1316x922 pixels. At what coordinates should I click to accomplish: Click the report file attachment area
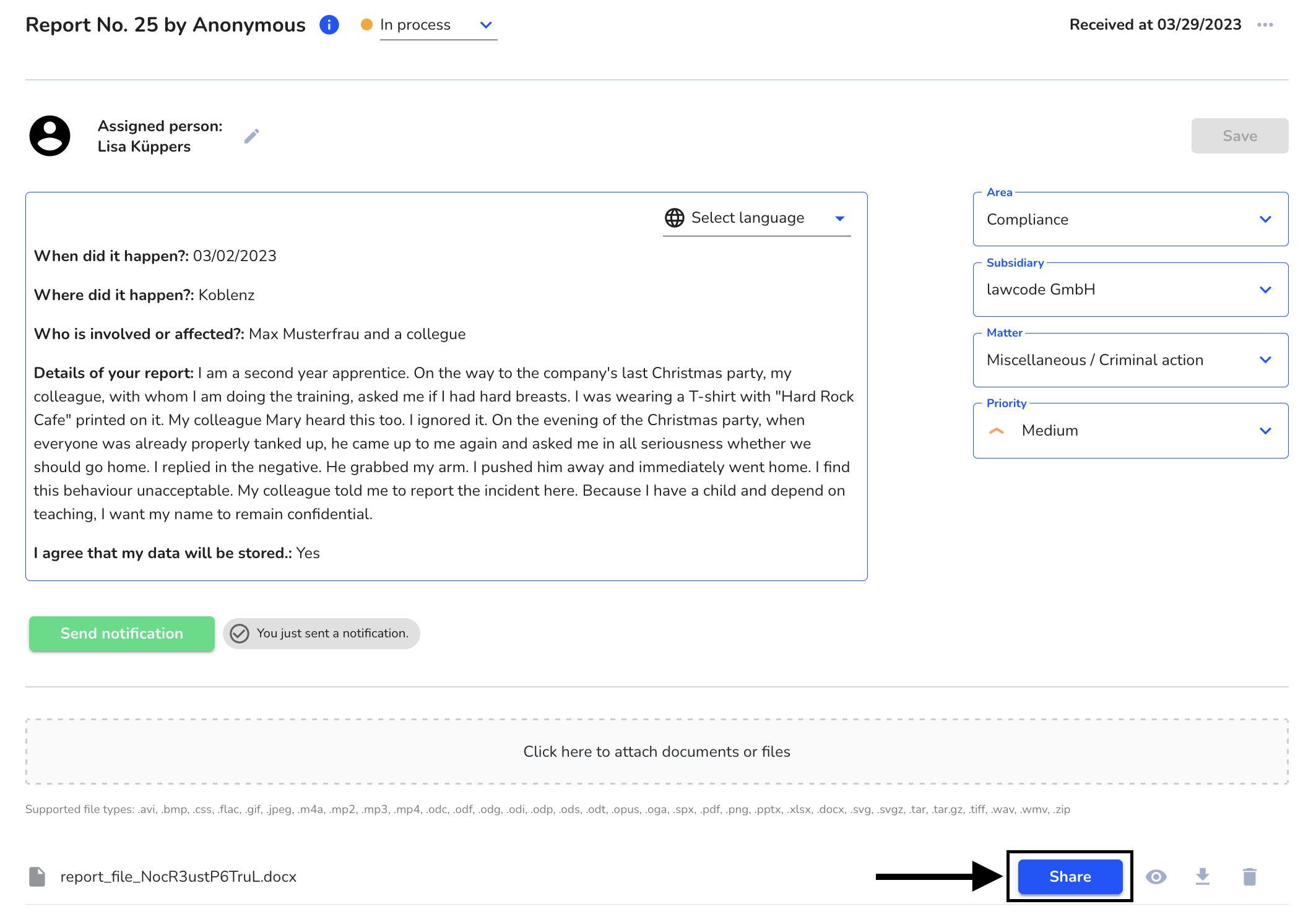(178, 876)
